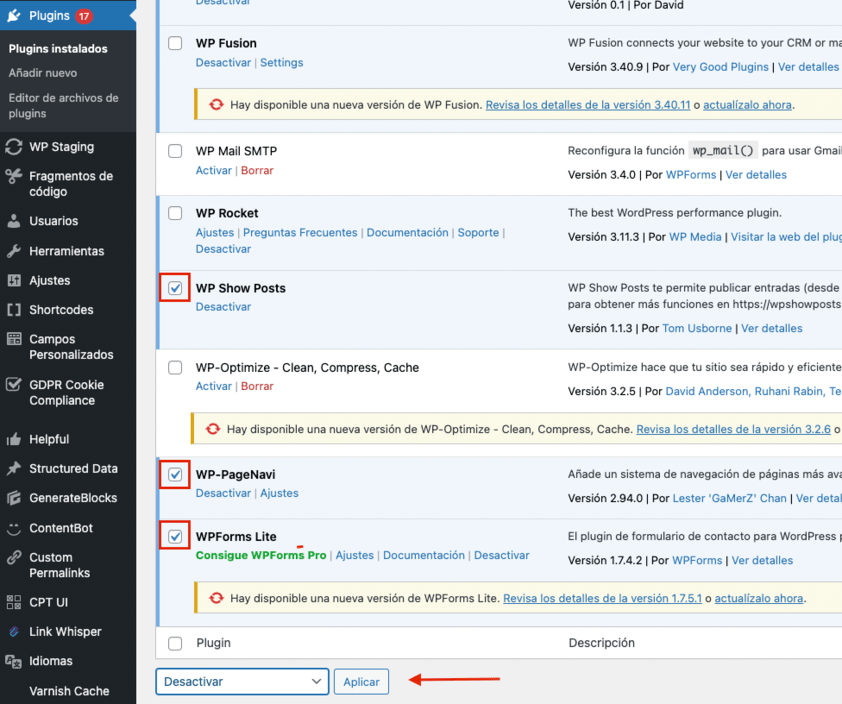Click the WPForms Lite update refresh icon
842x704 pixels.
[x=216, y=598]
